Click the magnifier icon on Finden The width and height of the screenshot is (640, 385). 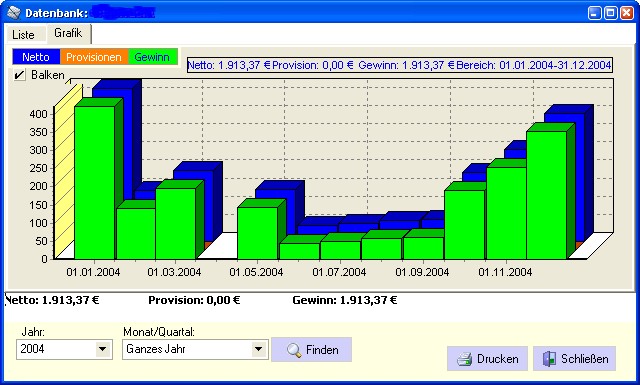pyautogui.click(x=294, y=350)
